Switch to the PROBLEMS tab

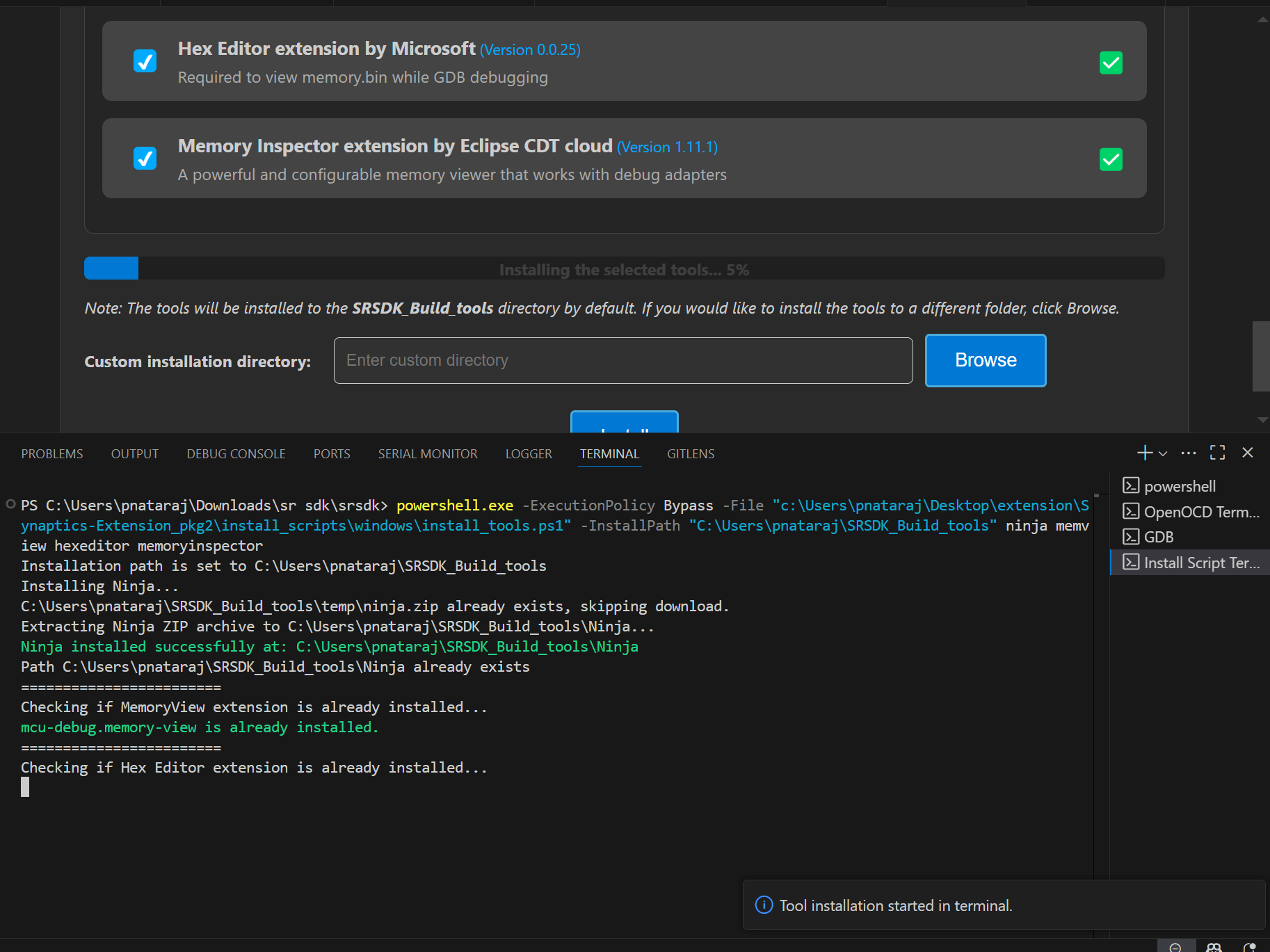click(52, 454)
